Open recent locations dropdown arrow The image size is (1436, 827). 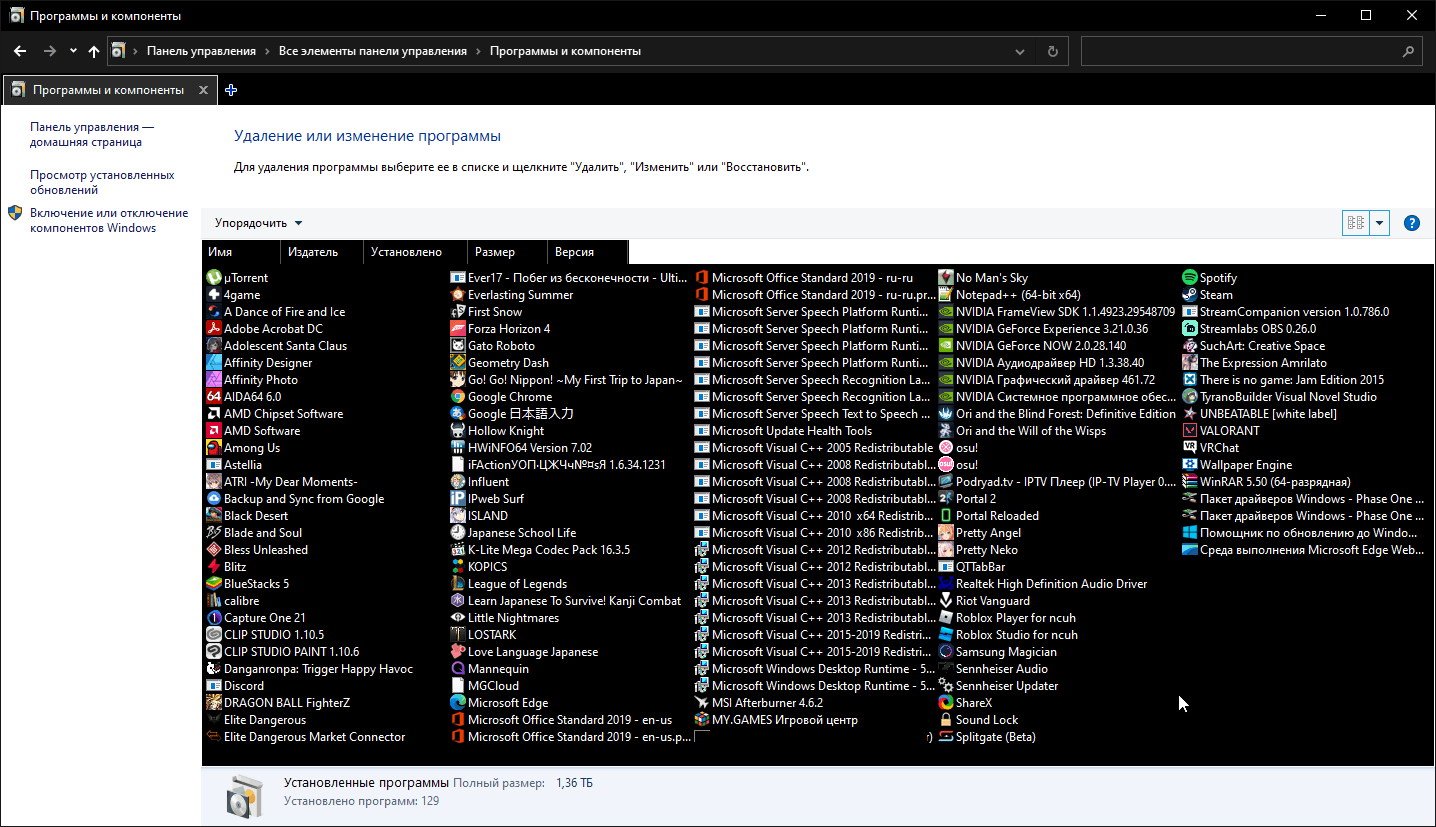click(73, 51)
